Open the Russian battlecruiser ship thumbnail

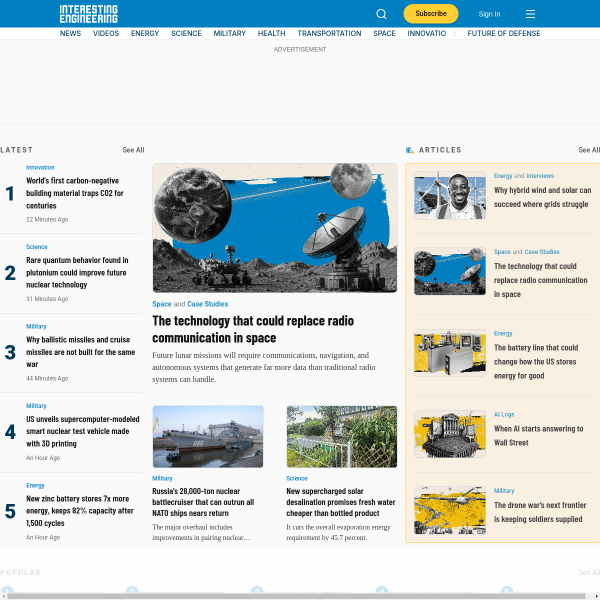coord(208,437)
